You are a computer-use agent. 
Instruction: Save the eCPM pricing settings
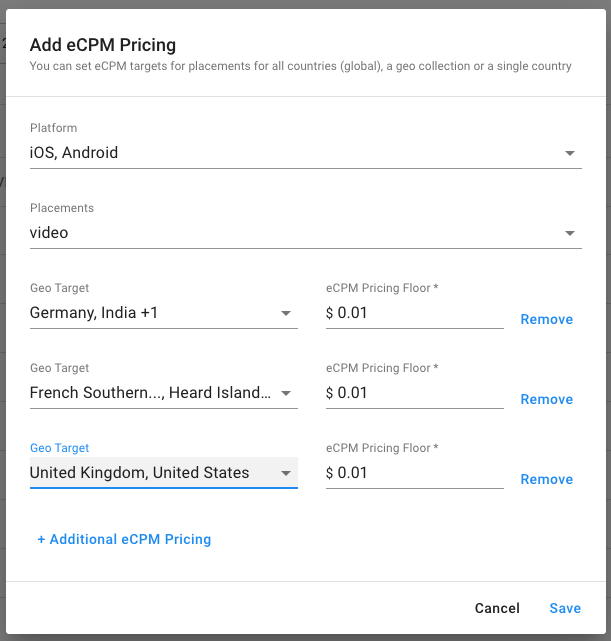[565, 608]
